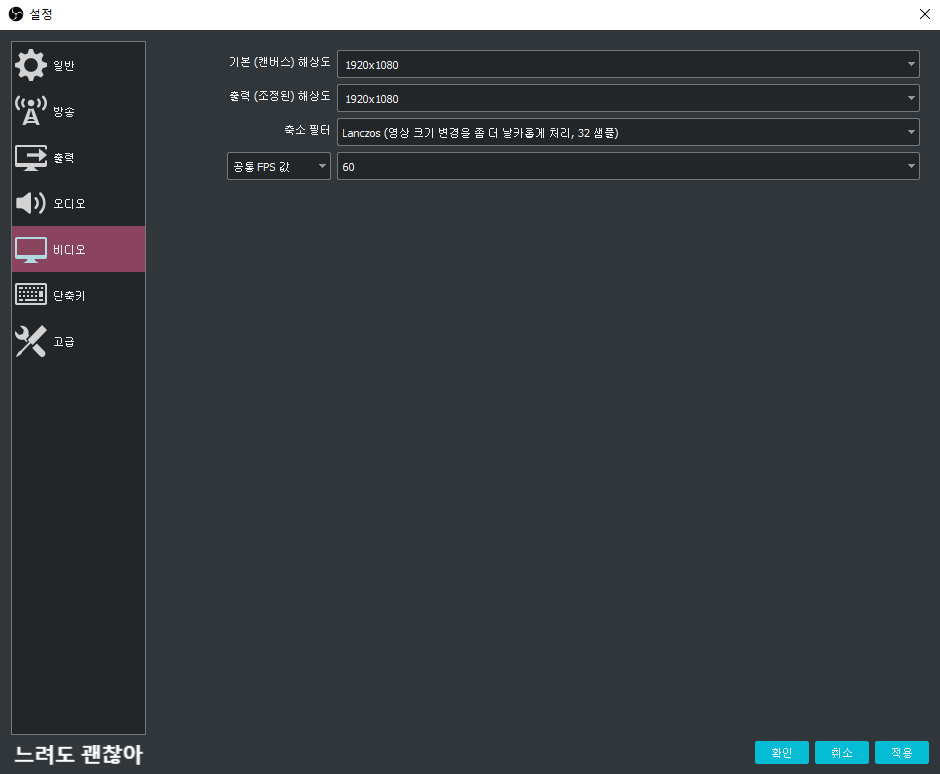
Task: Cancel changes with the 취소 button
Action: click(x=842, y=752)
